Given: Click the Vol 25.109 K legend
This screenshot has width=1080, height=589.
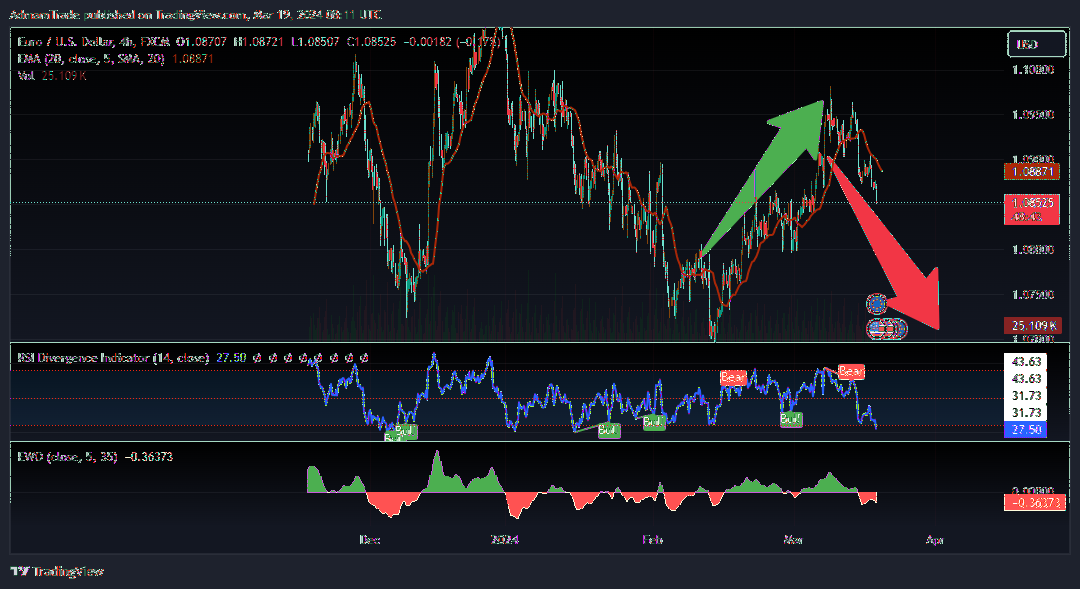Looking at the screenshot, I should point(52,76).
